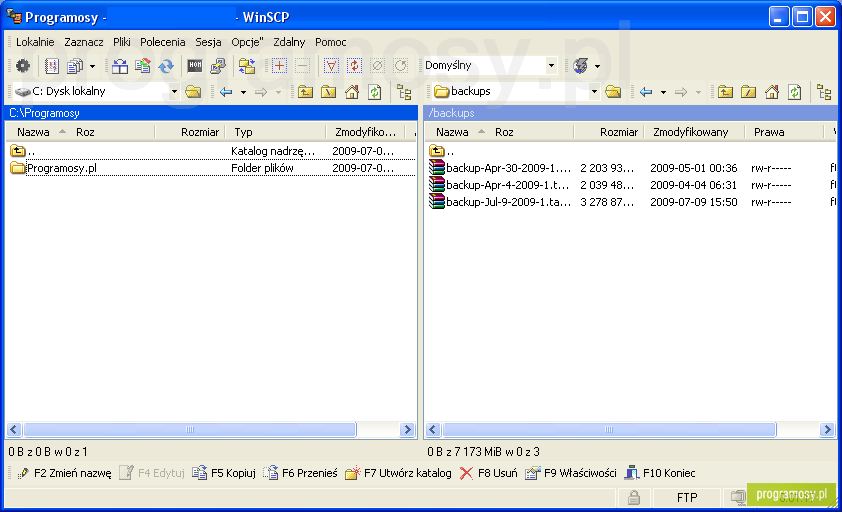Click F8 Usuń button

coord(488,473)
